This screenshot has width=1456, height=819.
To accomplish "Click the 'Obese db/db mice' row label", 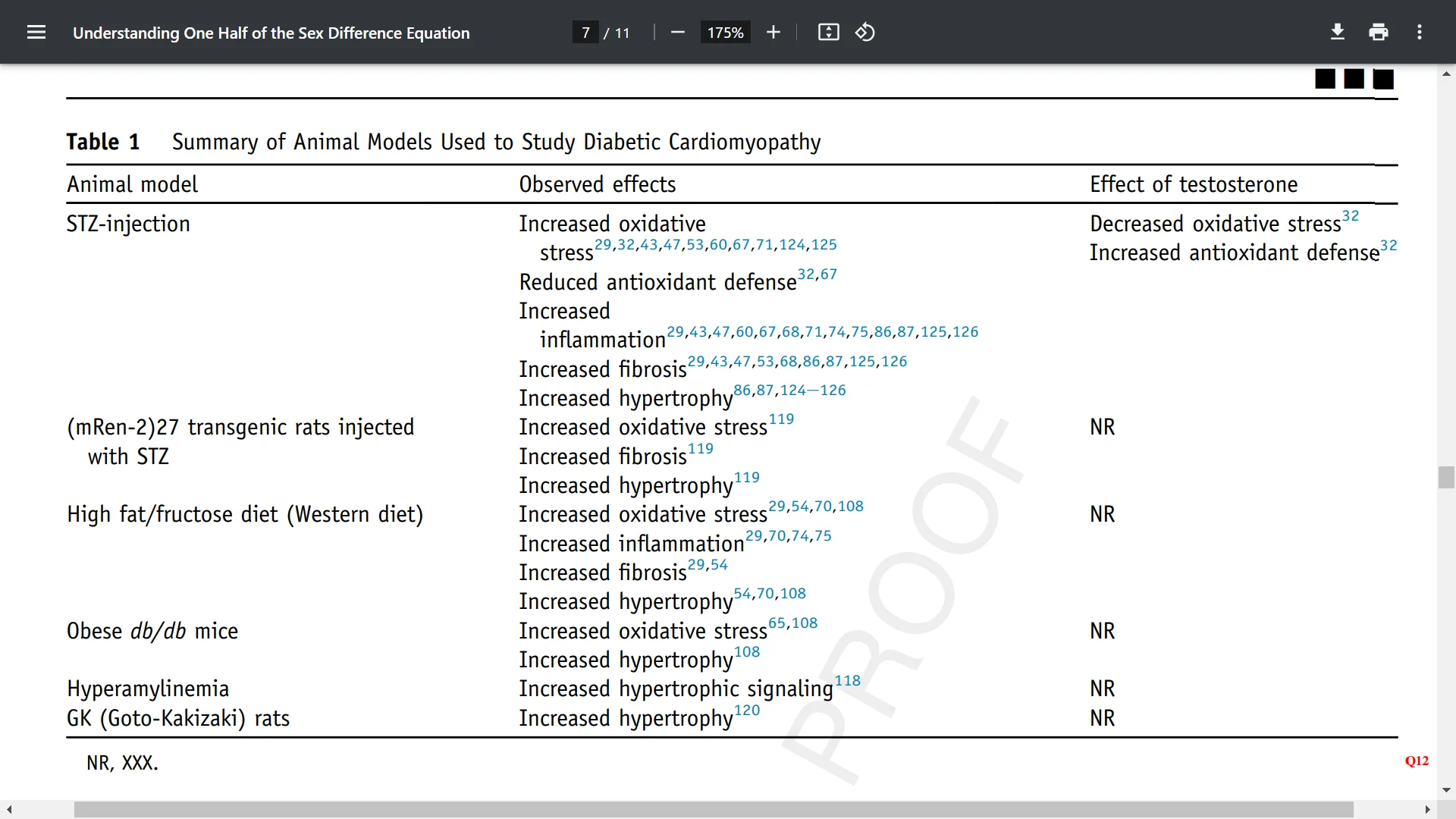I will click(x=152, y=631).
